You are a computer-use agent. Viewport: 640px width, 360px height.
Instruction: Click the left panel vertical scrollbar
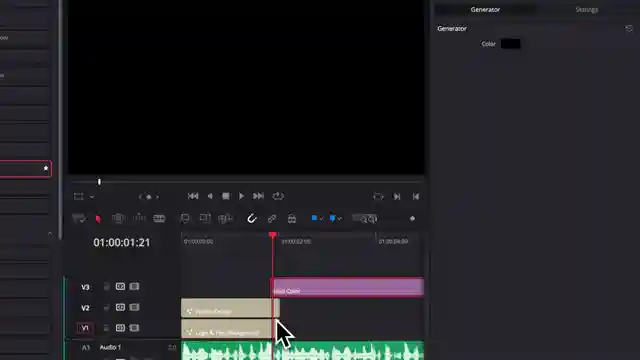click(60, 120)
